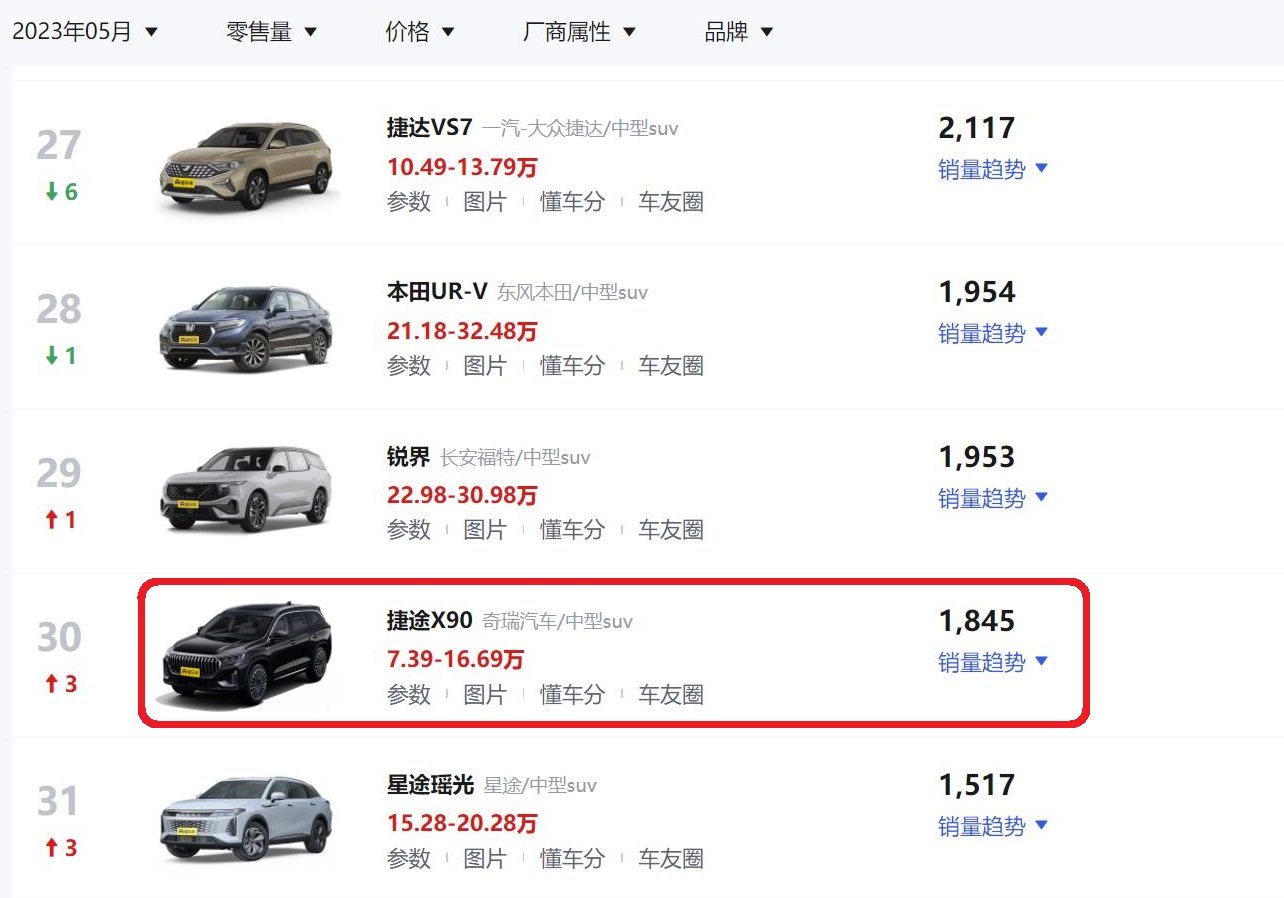Open the 2023年05月 date dropdown
The image size is (1284, 898).
tap(85, 32)
